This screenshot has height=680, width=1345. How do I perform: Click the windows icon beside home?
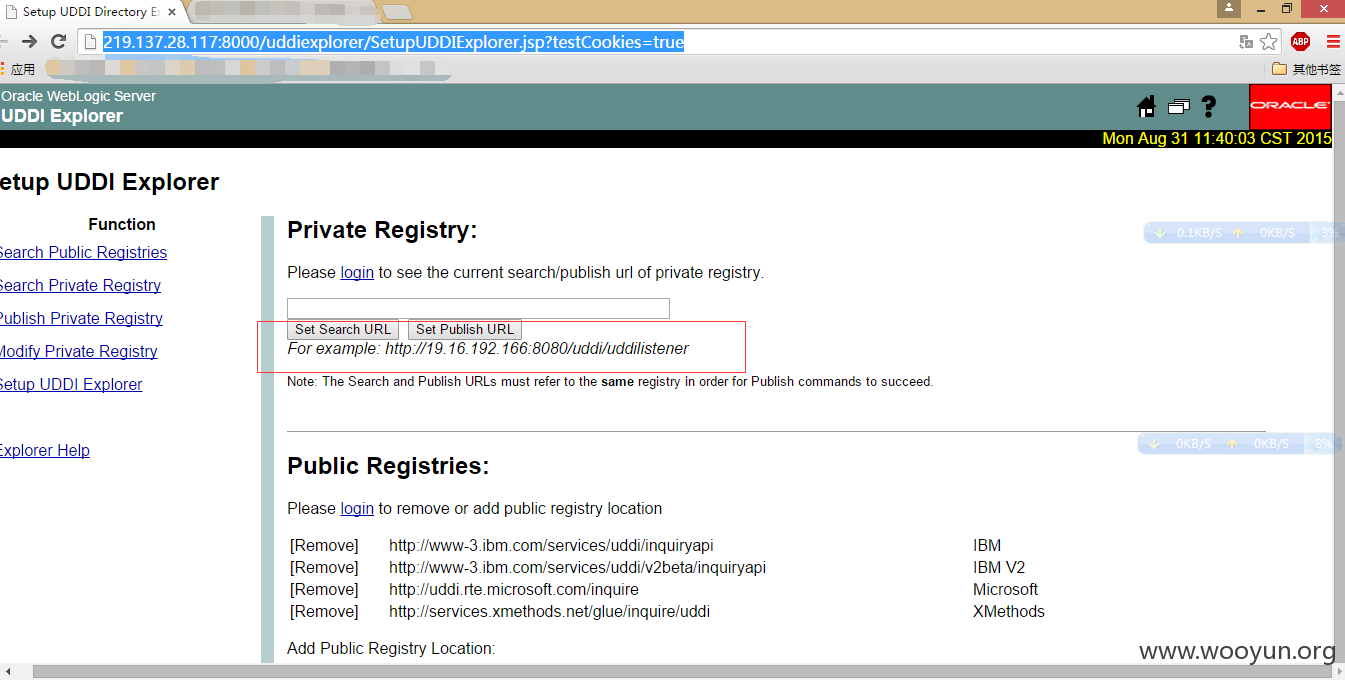pyautogui.click(x=1178, y=107)
